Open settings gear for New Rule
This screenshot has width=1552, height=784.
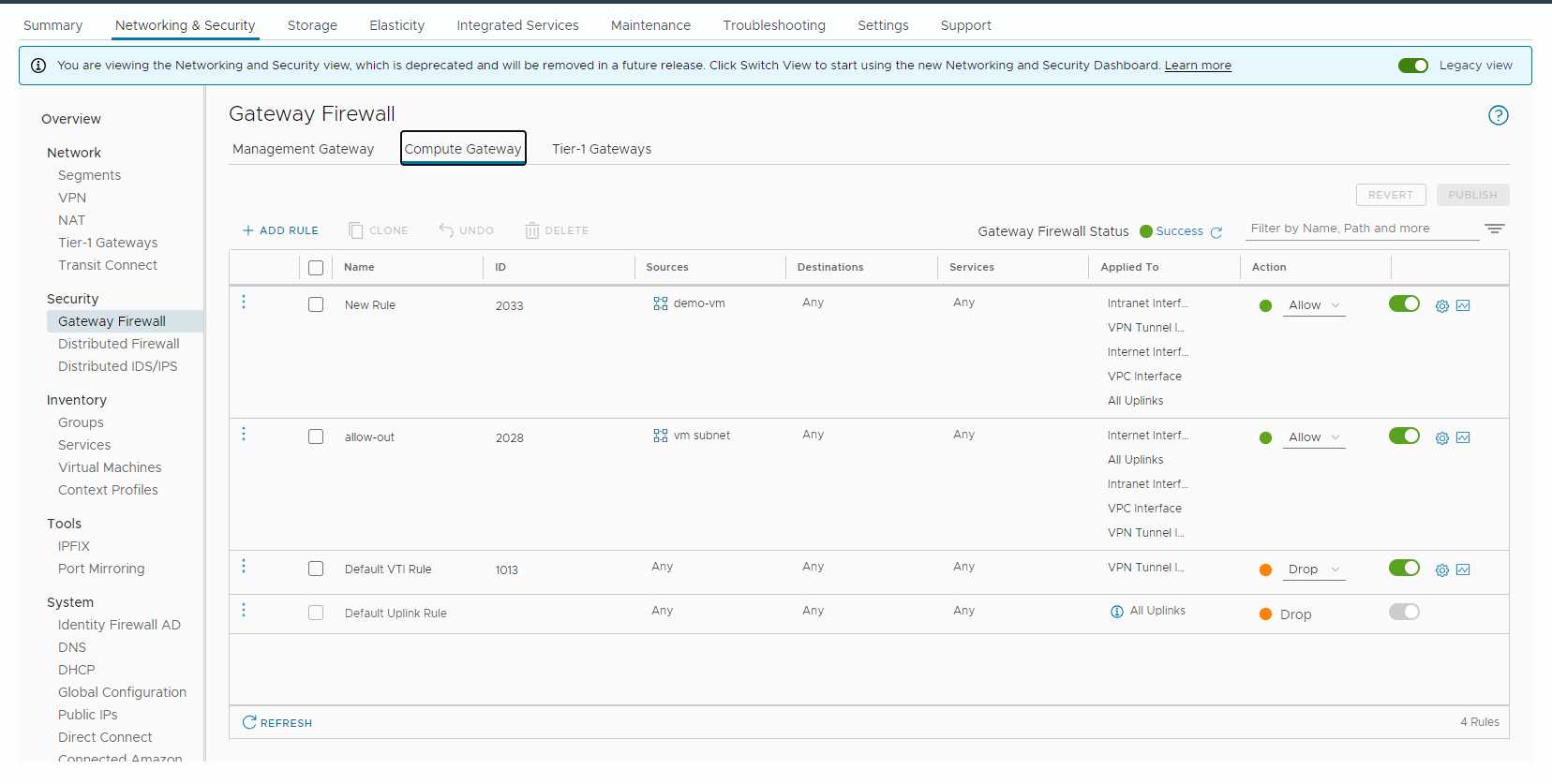click(1441, 306)
